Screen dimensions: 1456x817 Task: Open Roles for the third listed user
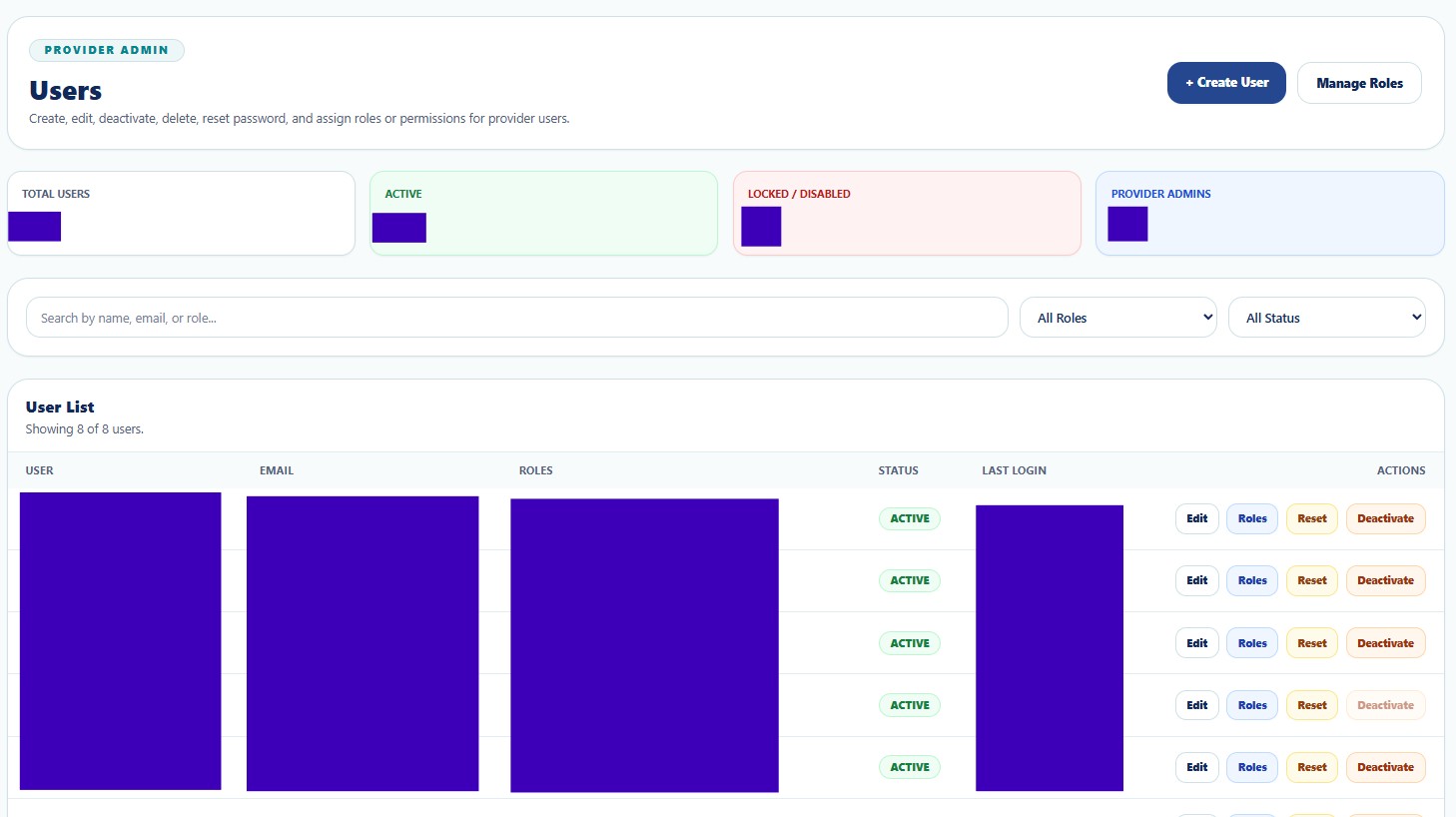pyautogui.click(x=1252, y=643)
